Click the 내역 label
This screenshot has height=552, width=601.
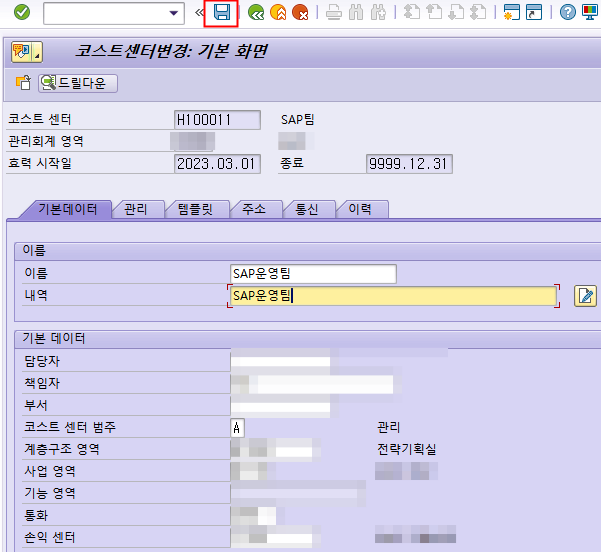[x=36, y=295]
